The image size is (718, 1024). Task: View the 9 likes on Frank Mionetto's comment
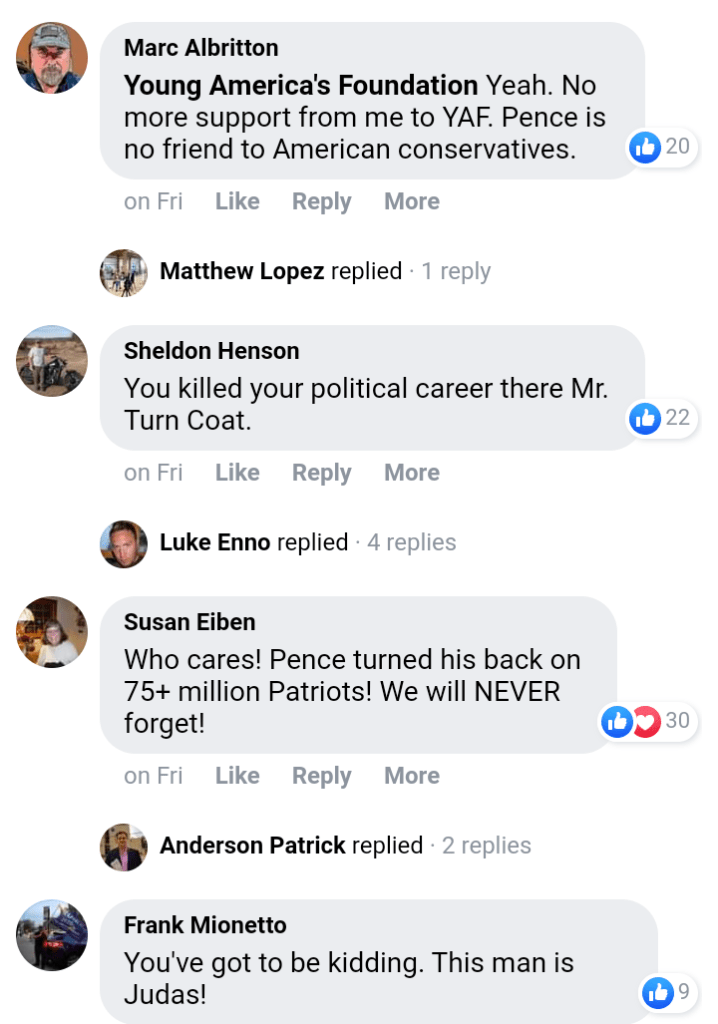click(x=668, y=992)
